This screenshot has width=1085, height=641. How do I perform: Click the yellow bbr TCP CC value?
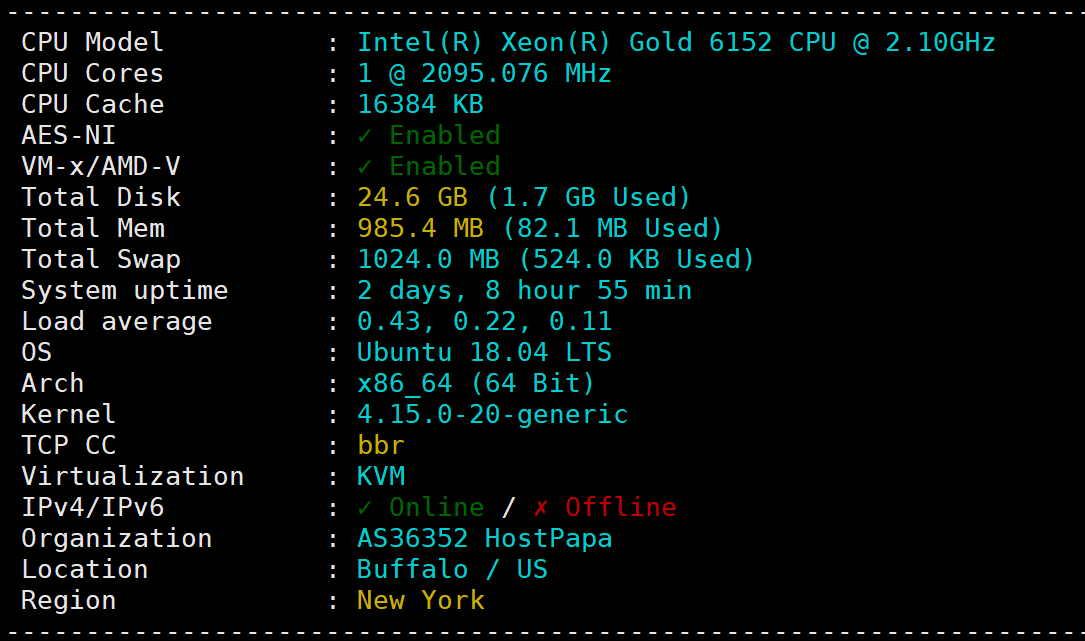(381, 445)
